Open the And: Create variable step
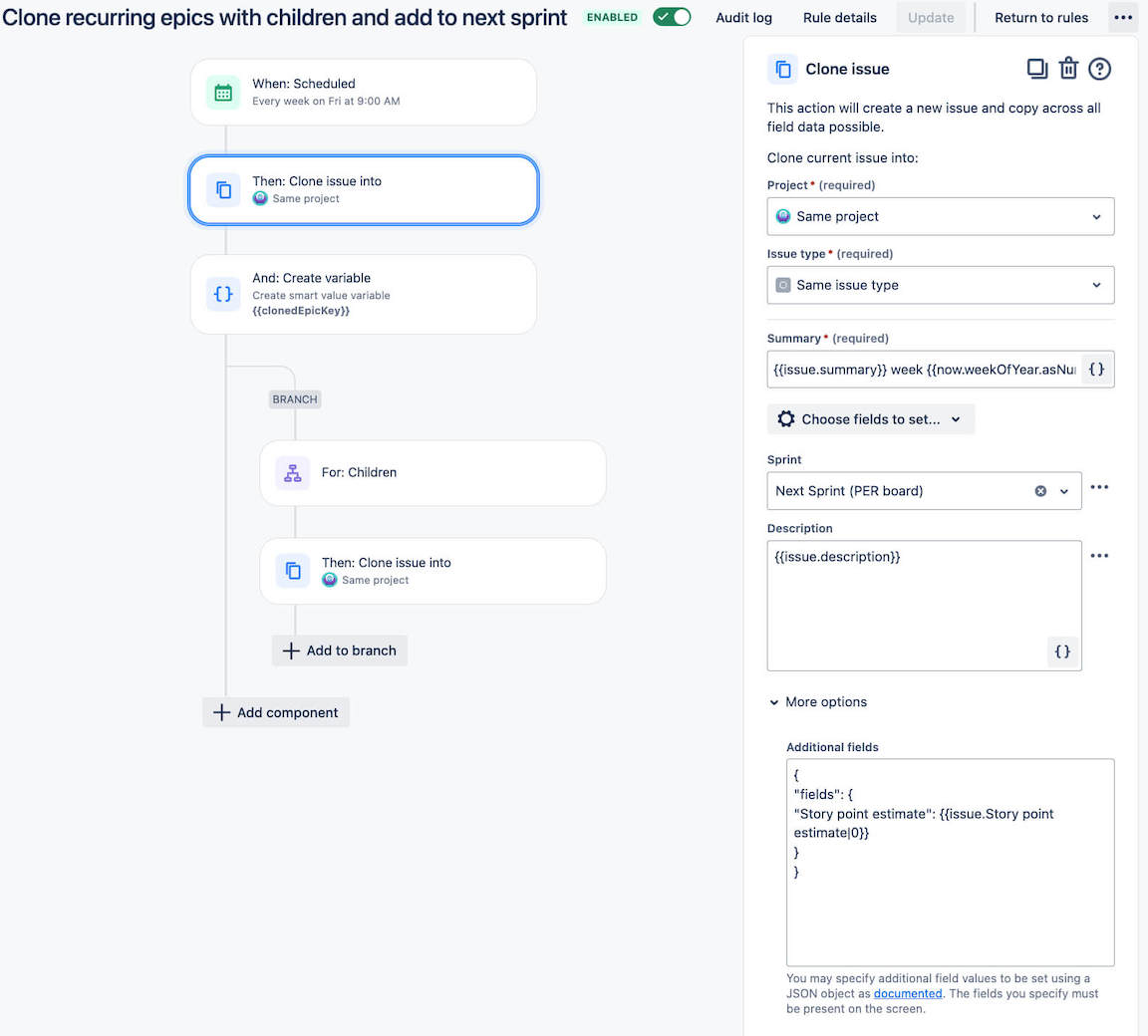This screenshot has height=1036, width=1148. (x=363, y=294)
